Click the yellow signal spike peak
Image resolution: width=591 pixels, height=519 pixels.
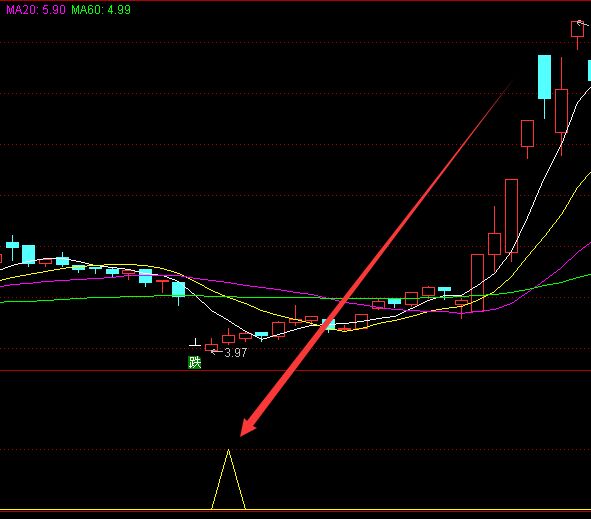228,450
